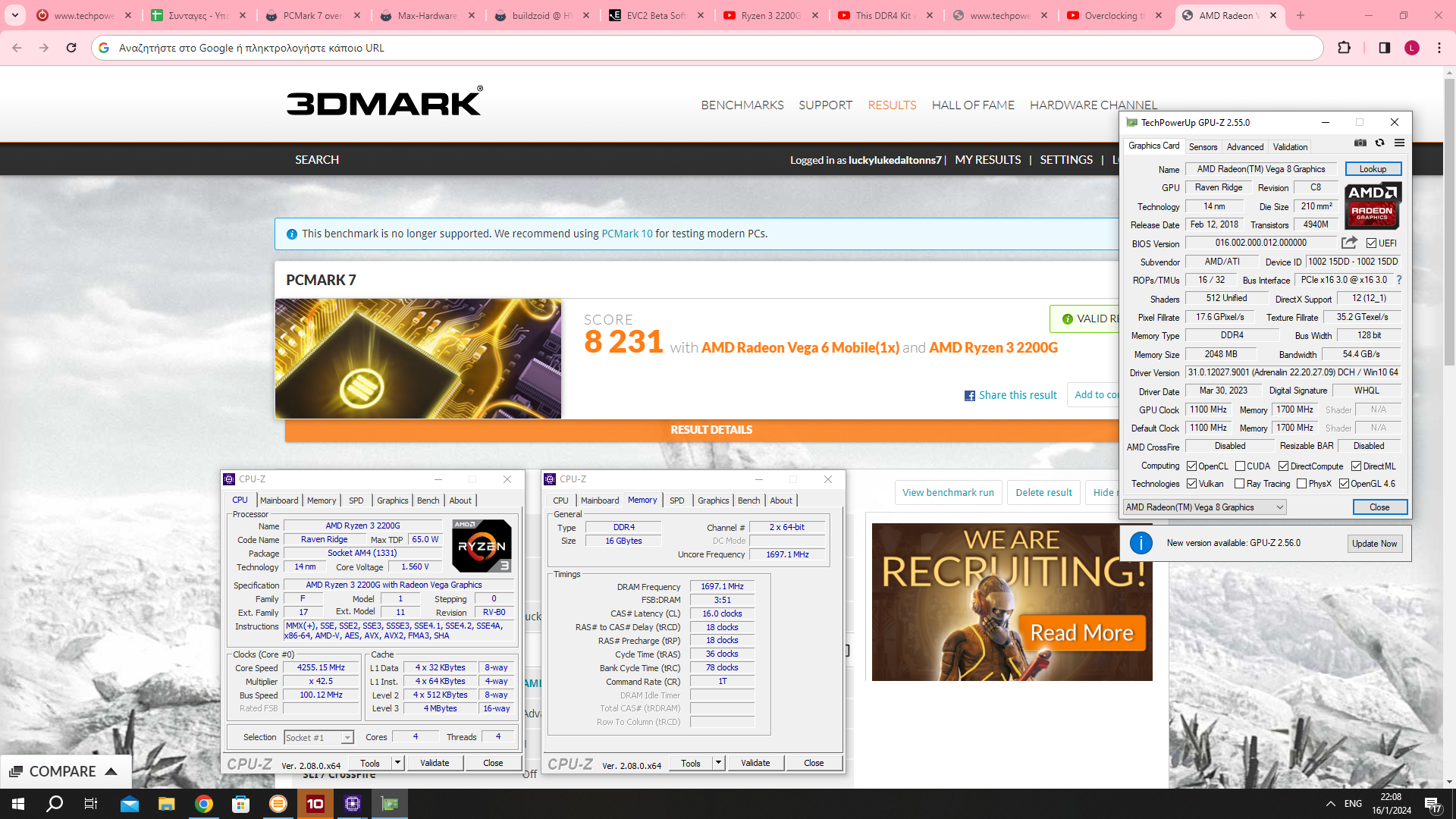
Task: Open Windows Start menu
Action: pyautogui.click(x=18, y=804)
